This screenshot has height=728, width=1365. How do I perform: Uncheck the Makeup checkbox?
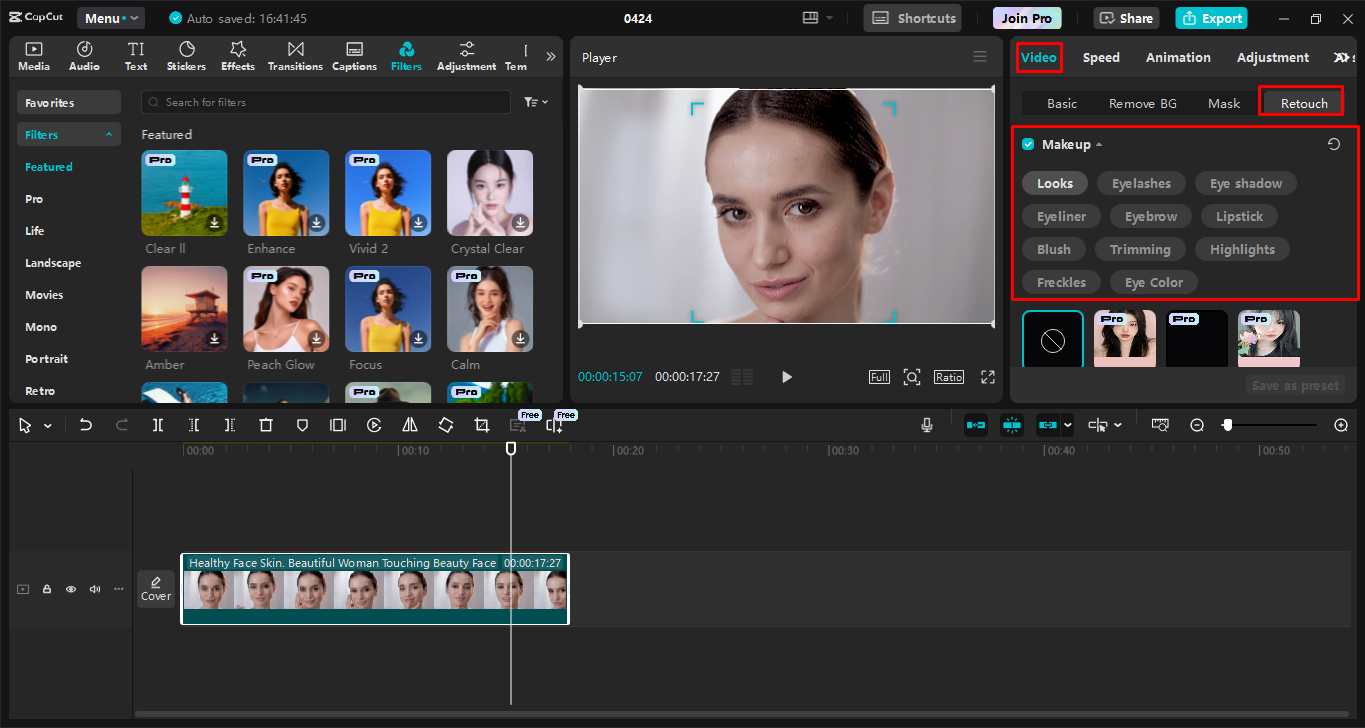pyautogui.click(x=1028, y=143)
